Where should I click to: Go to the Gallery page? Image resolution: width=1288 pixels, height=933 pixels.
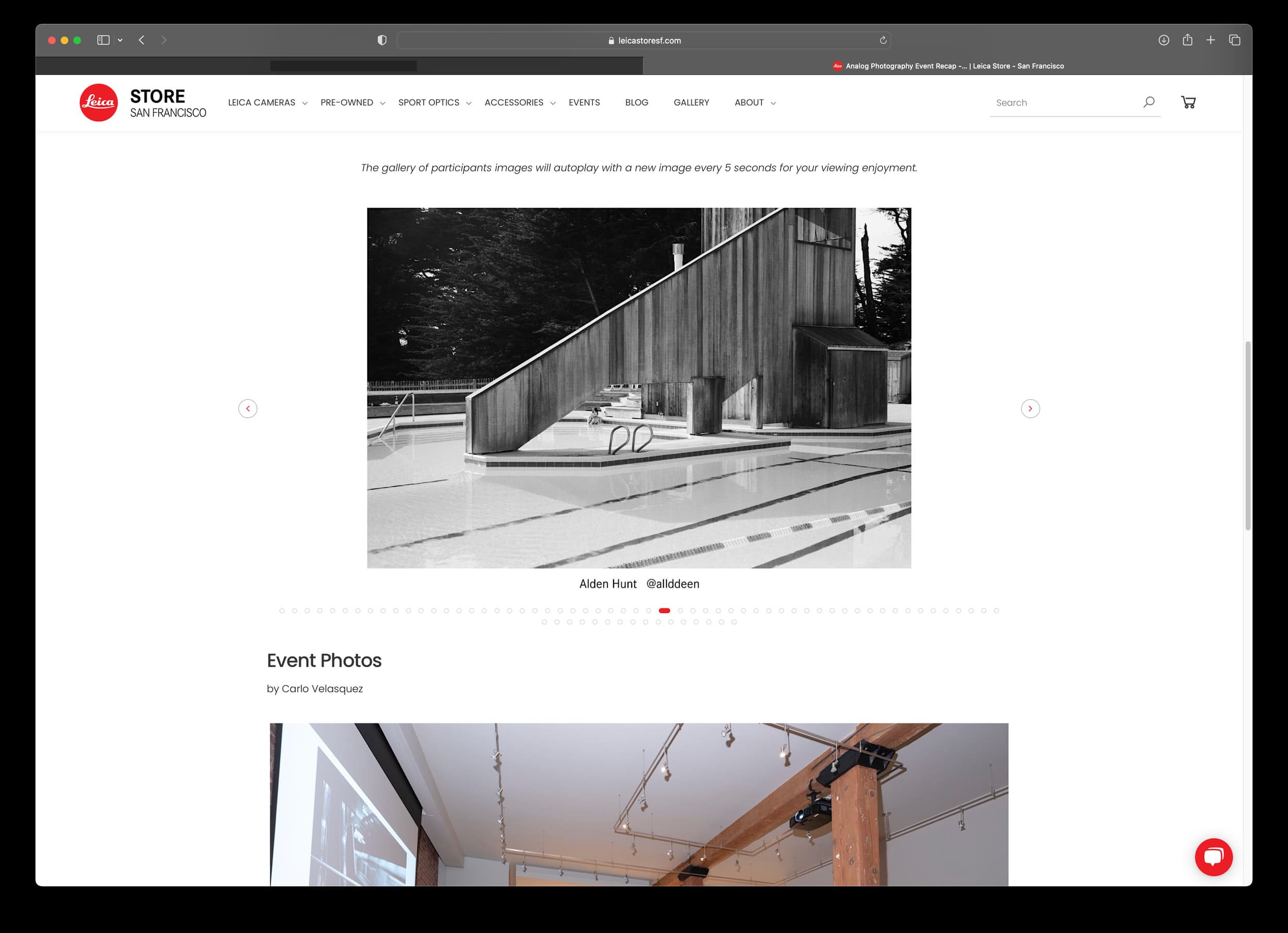(691, 103)
